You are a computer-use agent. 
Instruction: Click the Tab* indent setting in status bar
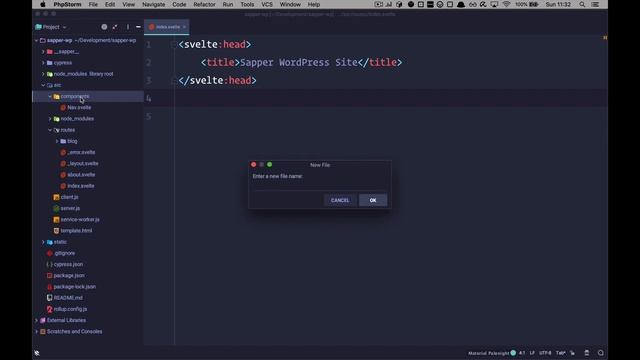[x=561, y=353]
